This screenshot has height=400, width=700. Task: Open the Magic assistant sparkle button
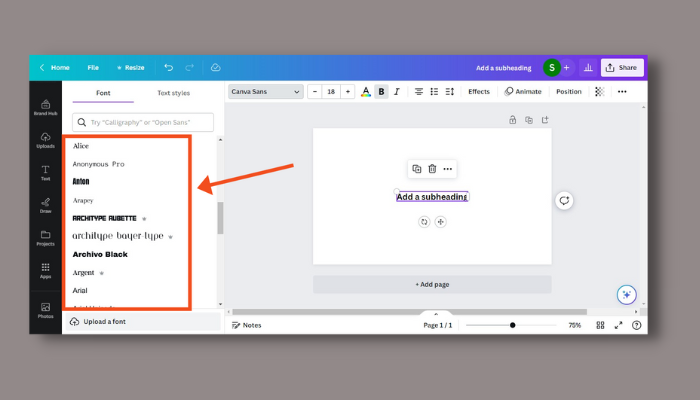coord(627,295)
